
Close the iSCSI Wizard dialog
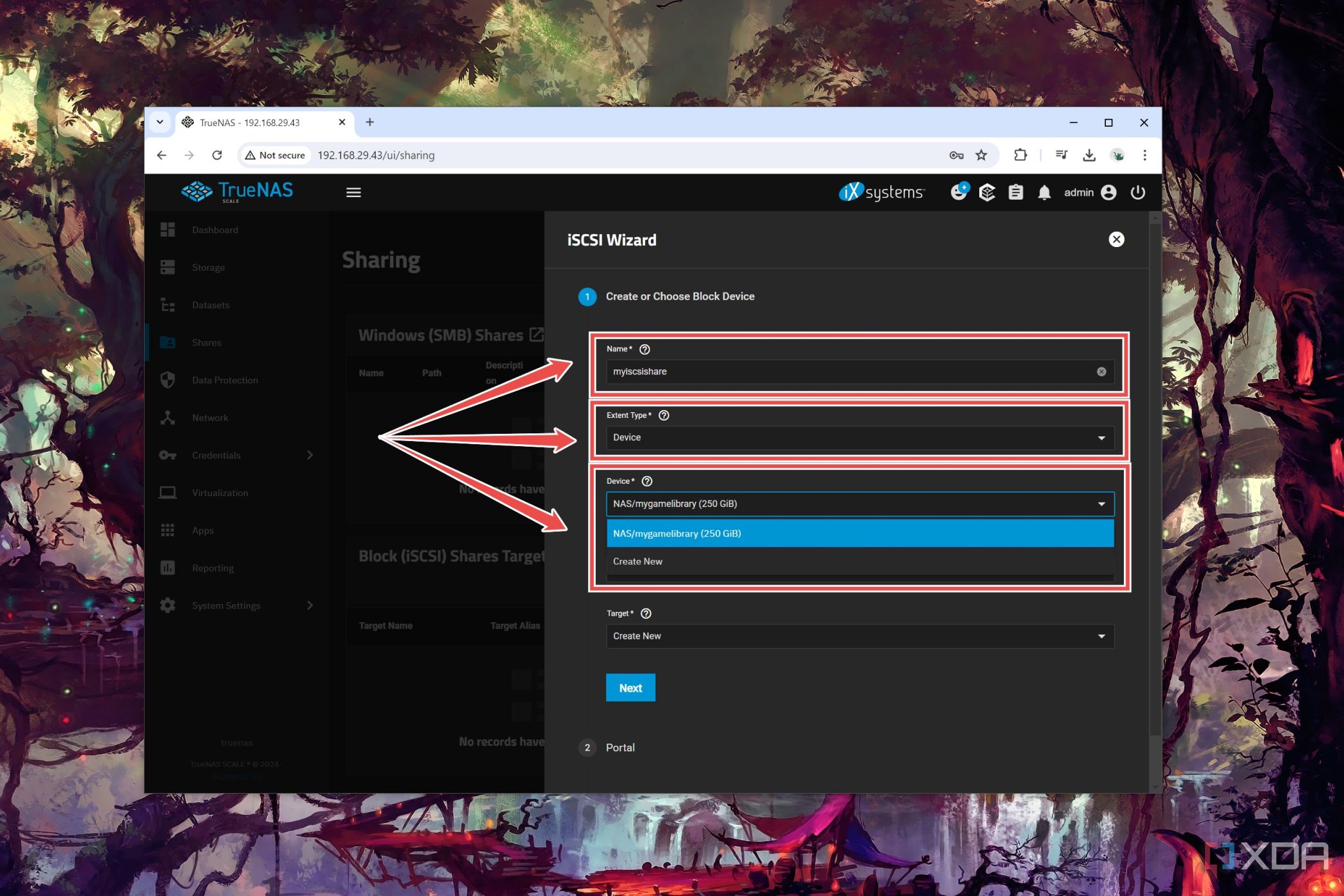click(1116, 239)
